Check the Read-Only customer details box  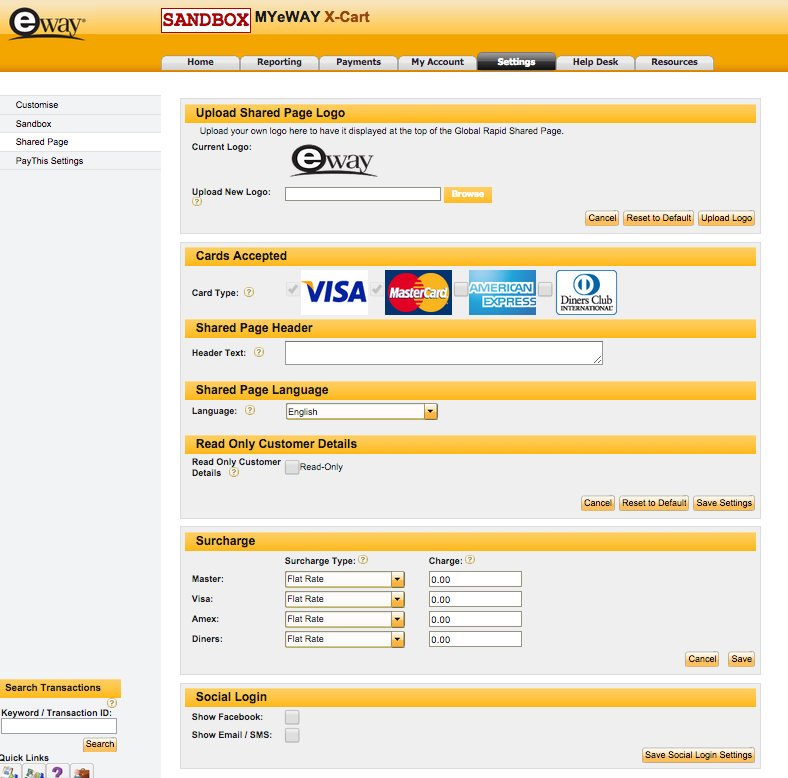[x=292, y=467]
